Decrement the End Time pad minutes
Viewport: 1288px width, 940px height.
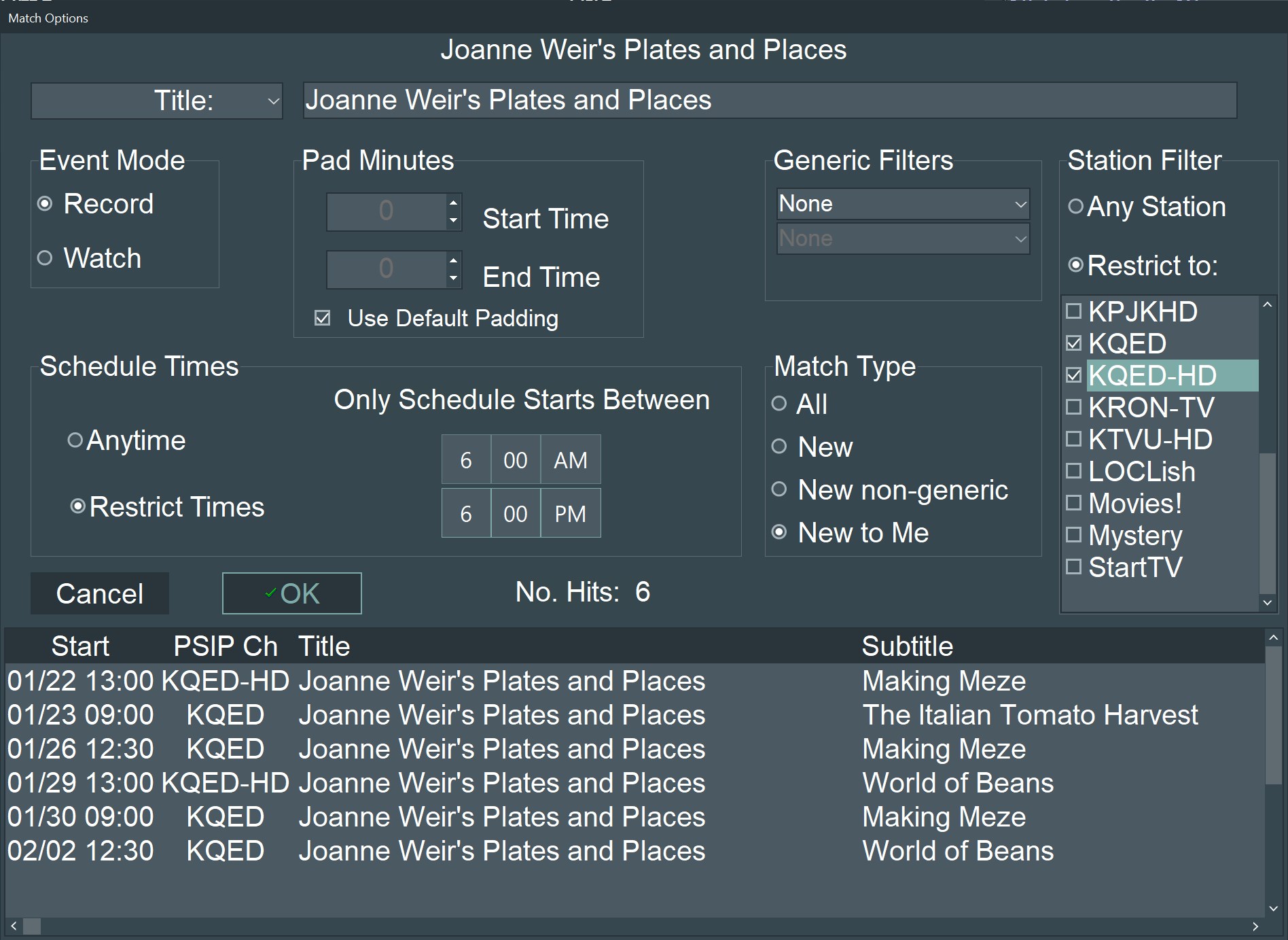pos(453,277)
